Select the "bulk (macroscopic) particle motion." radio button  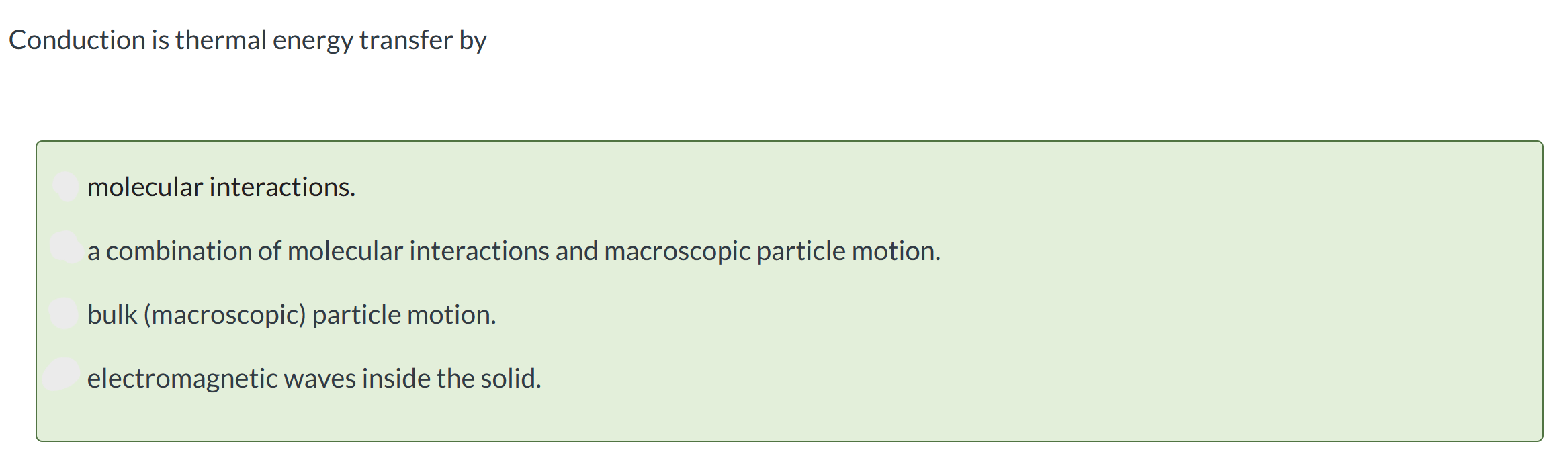coord(64,313)
